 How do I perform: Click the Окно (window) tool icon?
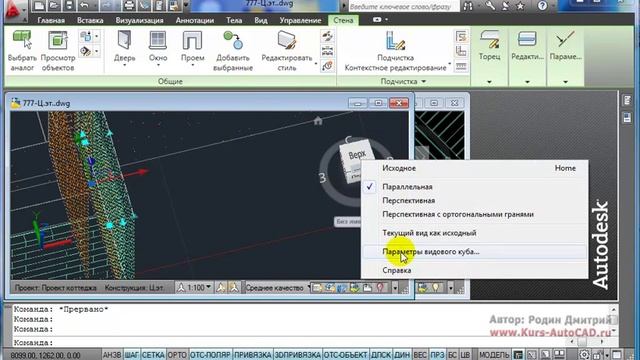[x=158, y=41]
